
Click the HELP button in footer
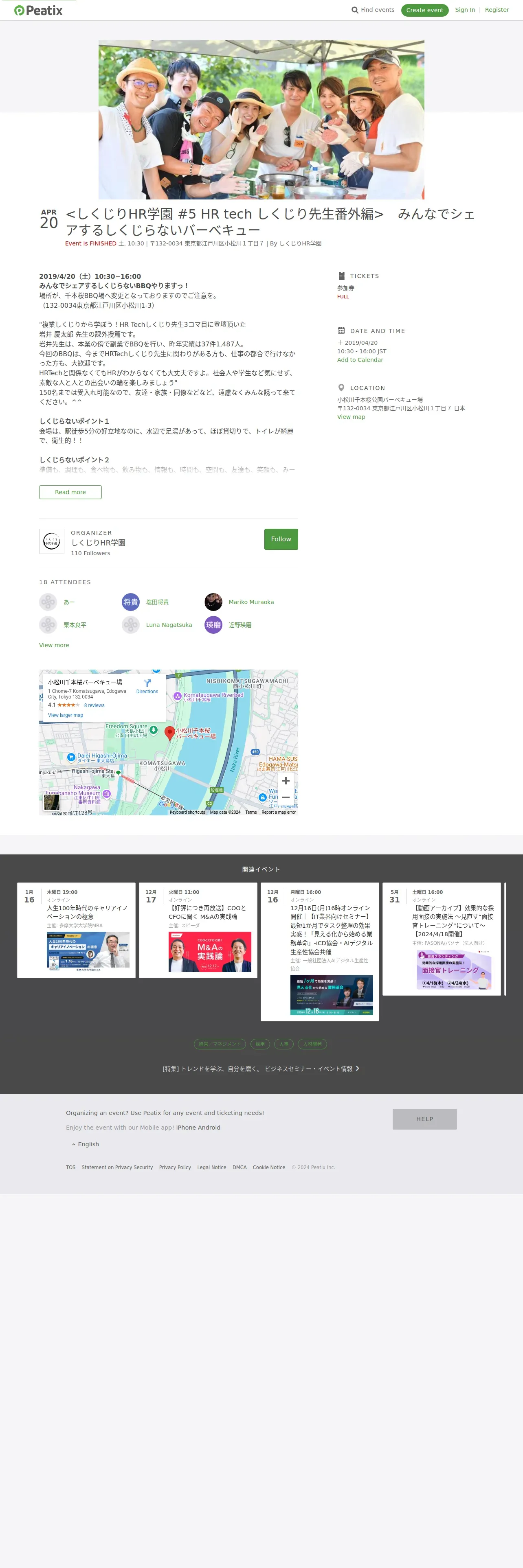click(x=425, y=1119)
